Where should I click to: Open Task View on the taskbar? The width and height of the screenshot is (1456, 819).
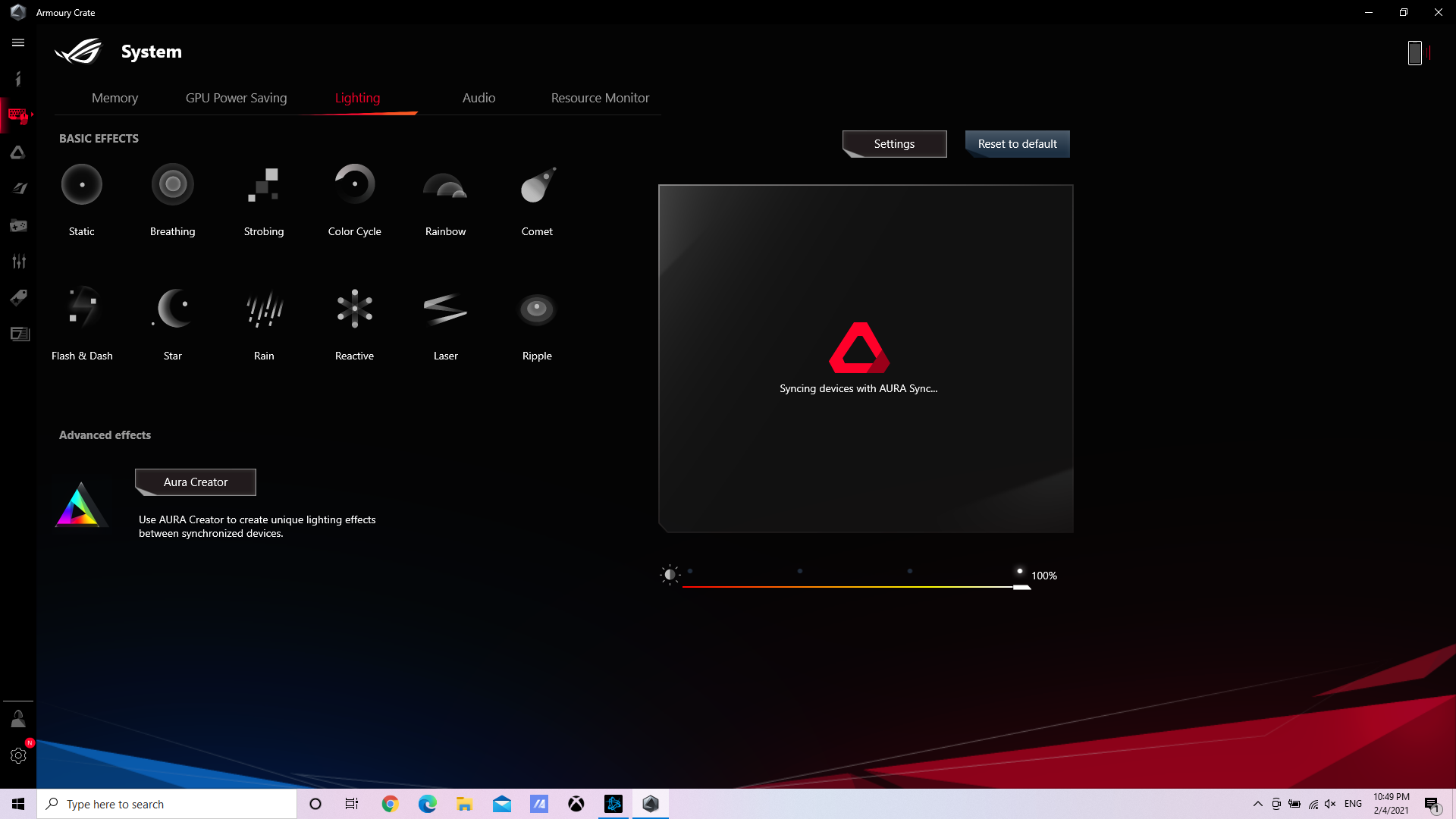352,804
